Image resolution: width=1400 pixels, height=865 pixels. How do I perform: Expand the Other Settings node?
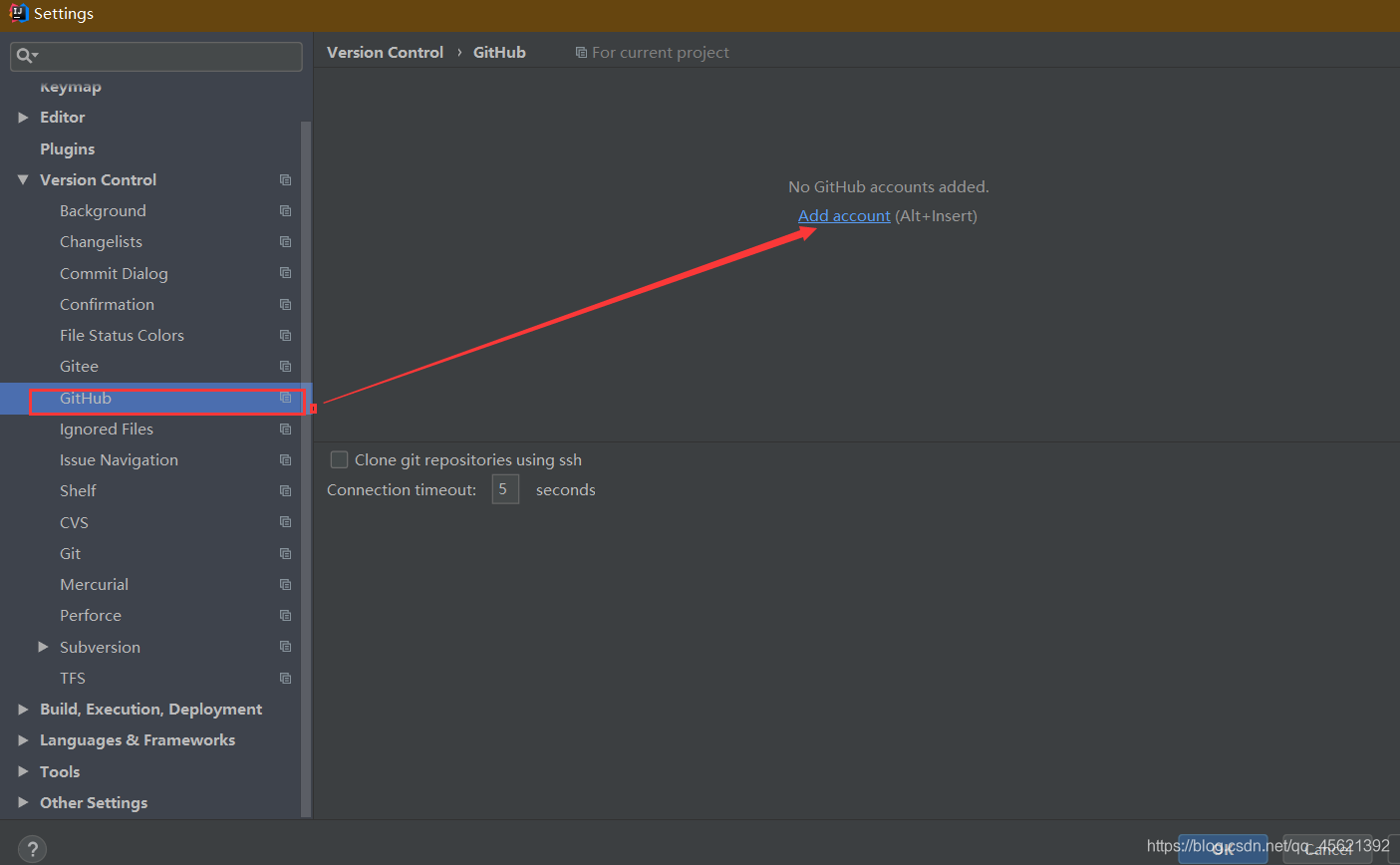pyautogui.click(x=23, y=802)
